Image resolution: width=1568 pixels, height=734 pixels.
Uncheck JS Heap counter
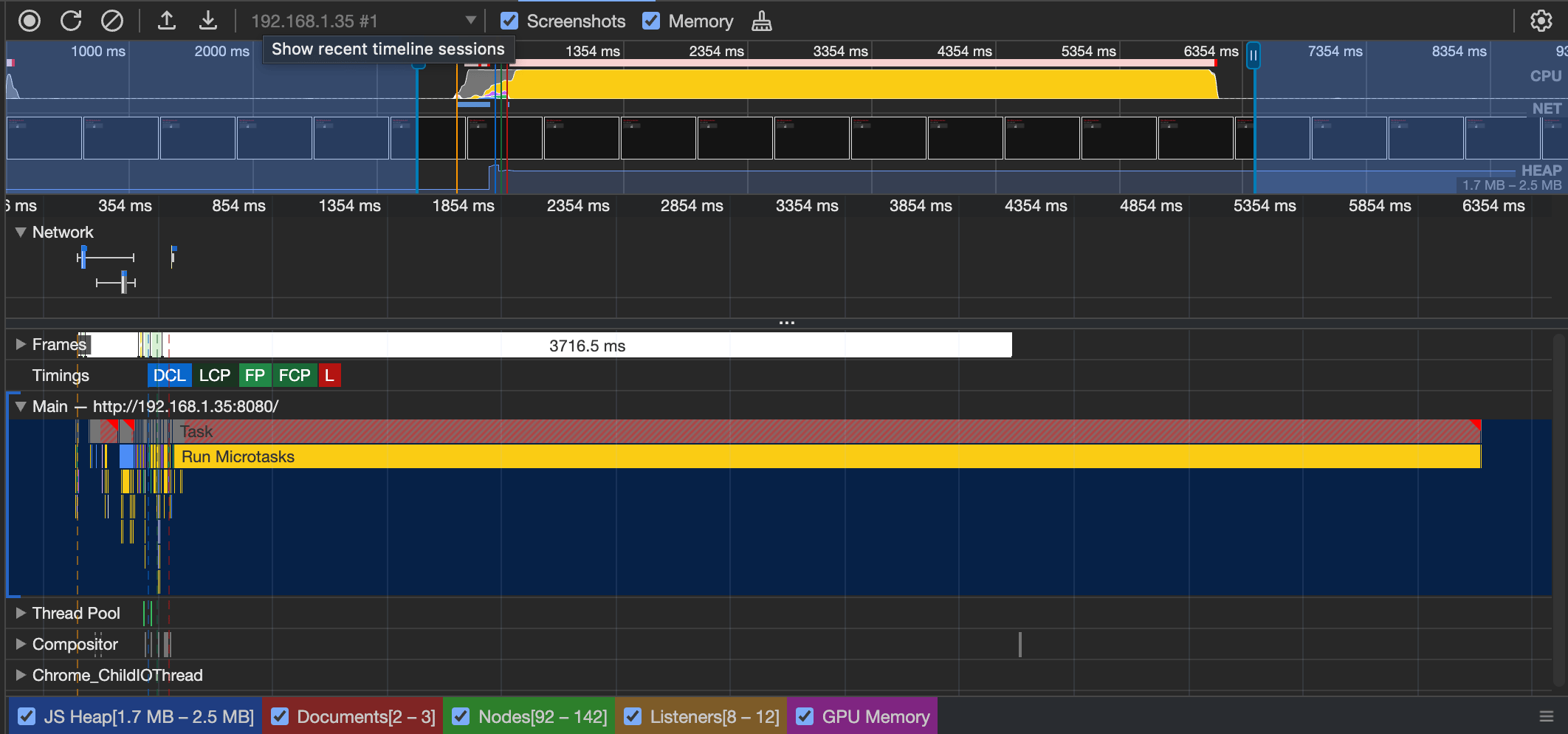click(27, 716)
